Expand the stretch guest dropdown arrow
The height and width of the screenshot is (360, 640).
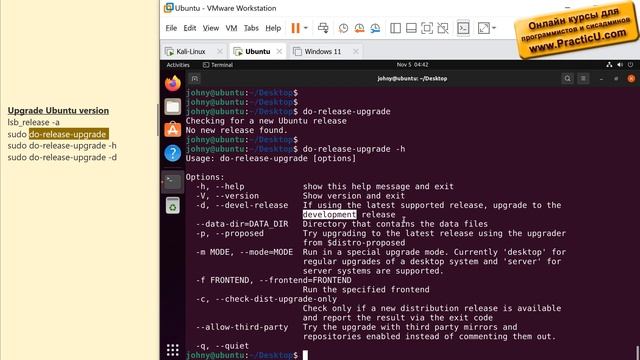pyautogui.click(x=494, y=28)
